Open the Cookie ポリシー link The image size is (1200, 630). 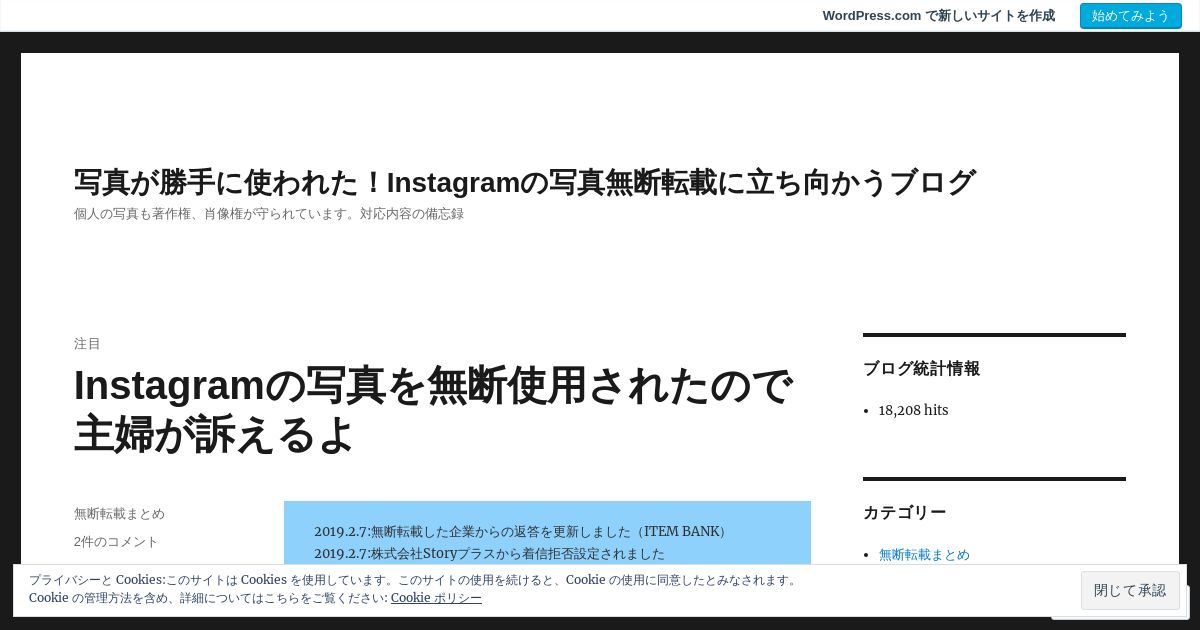point(436,598)
